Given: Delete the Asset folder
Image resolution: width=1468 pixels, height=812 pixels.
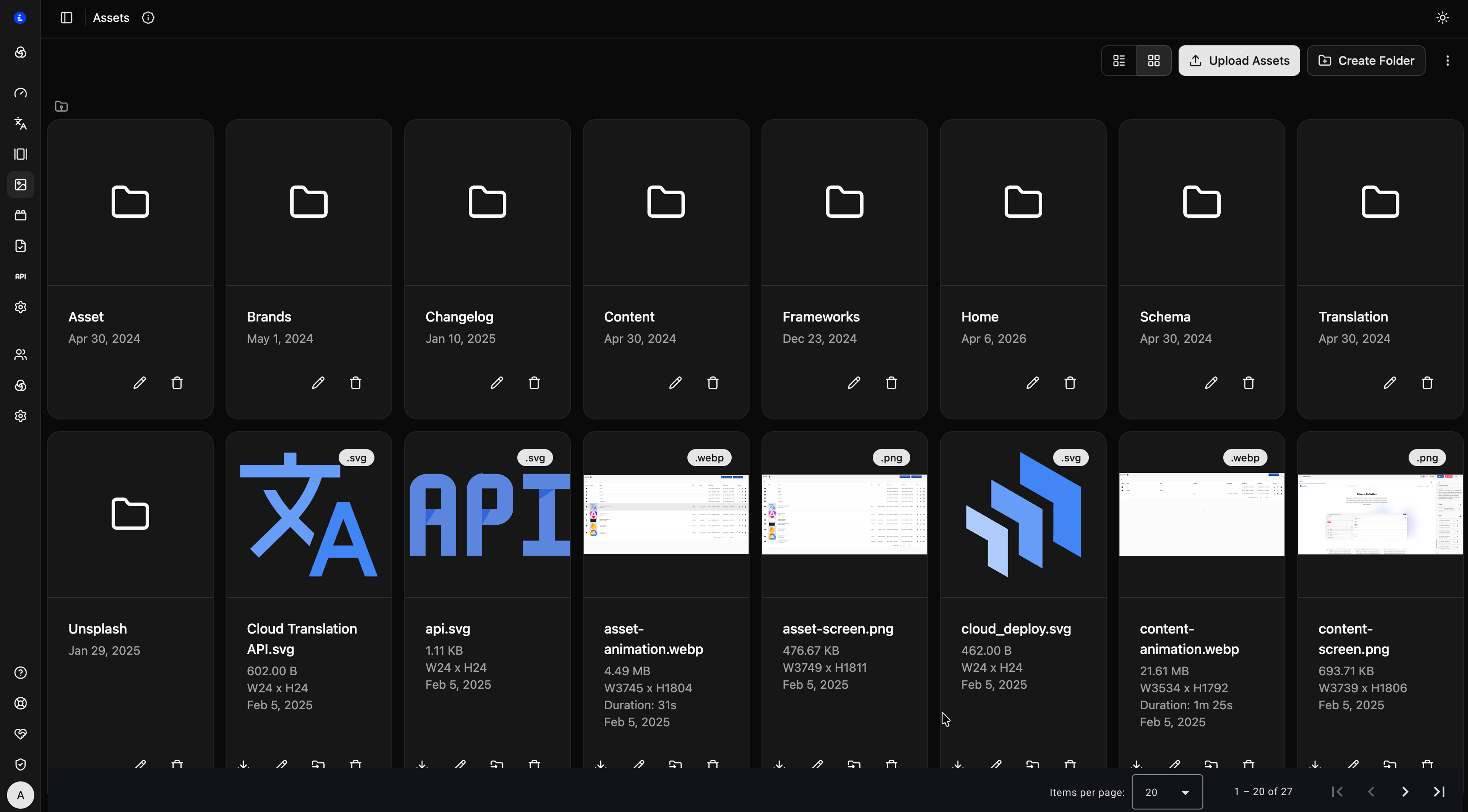Looking at the screenshot, I should click(177, 382).
